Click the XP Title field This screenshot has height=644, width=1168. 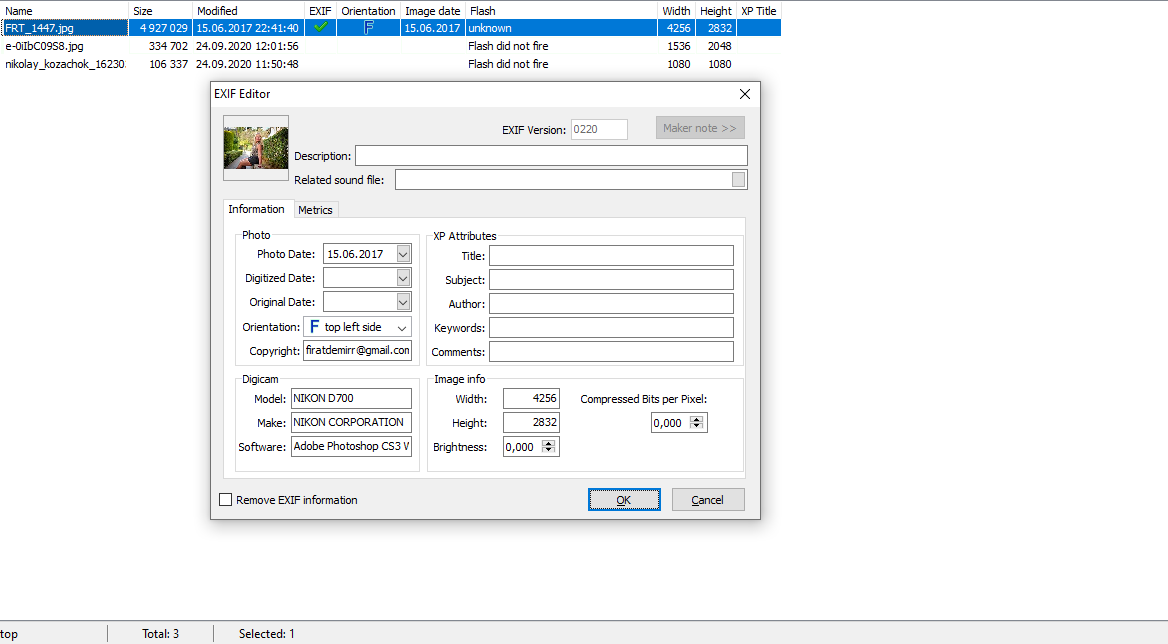click(611, 255)
